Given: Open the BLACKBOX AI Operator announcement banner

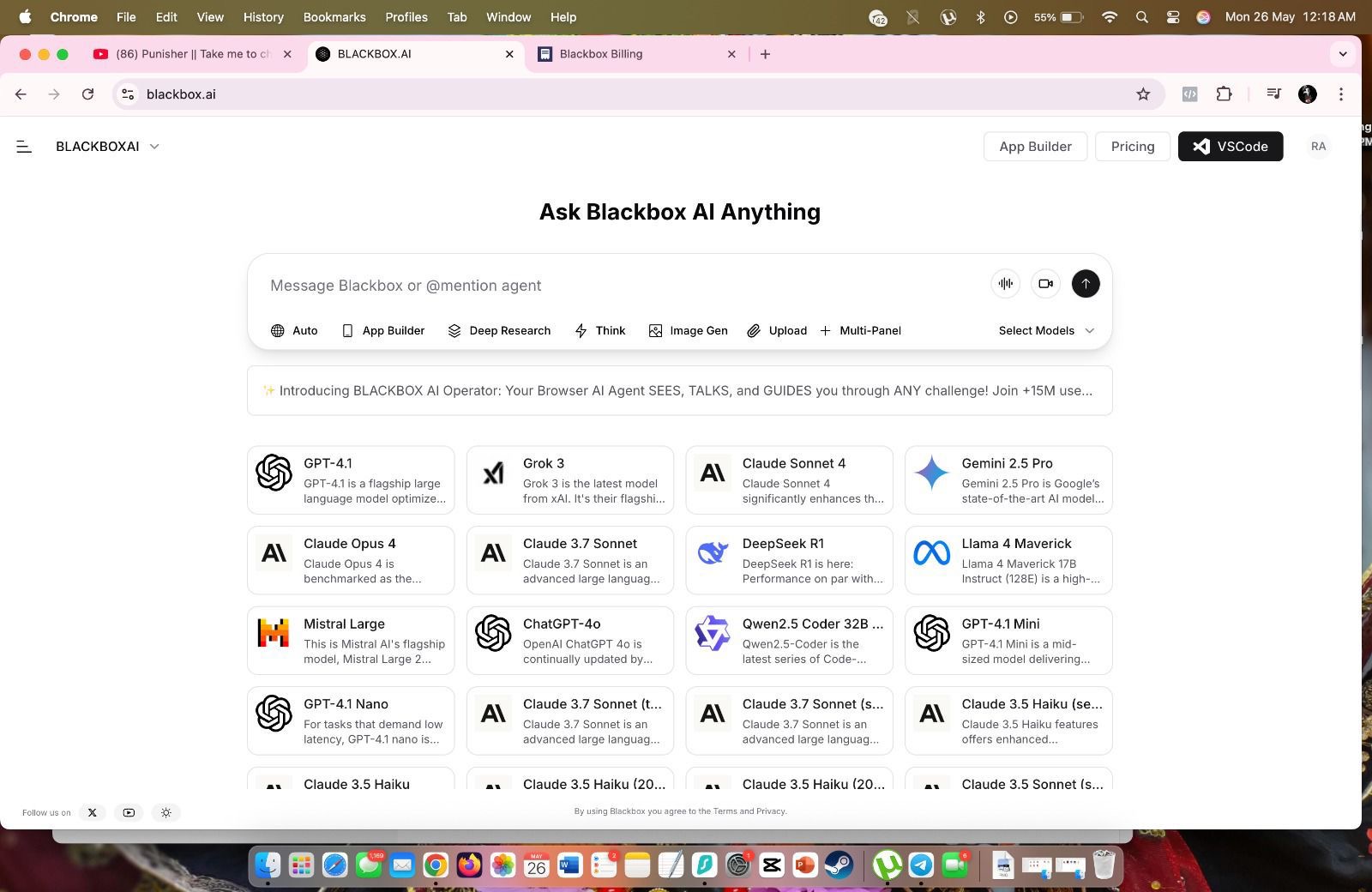Looking at the screenshot, I should point(680,391).
